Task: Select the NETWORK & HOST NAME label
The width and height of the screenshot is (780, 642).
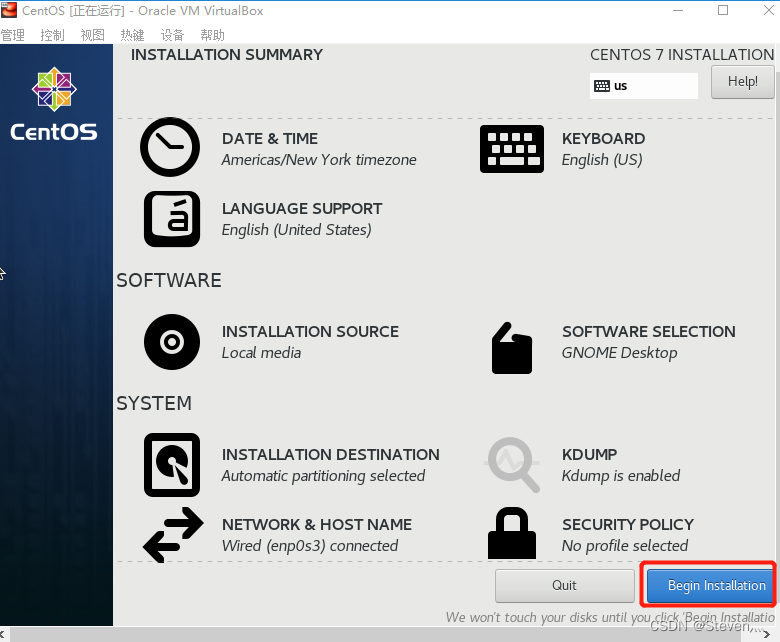Action: pyautogui.click(x=317, y=525)
